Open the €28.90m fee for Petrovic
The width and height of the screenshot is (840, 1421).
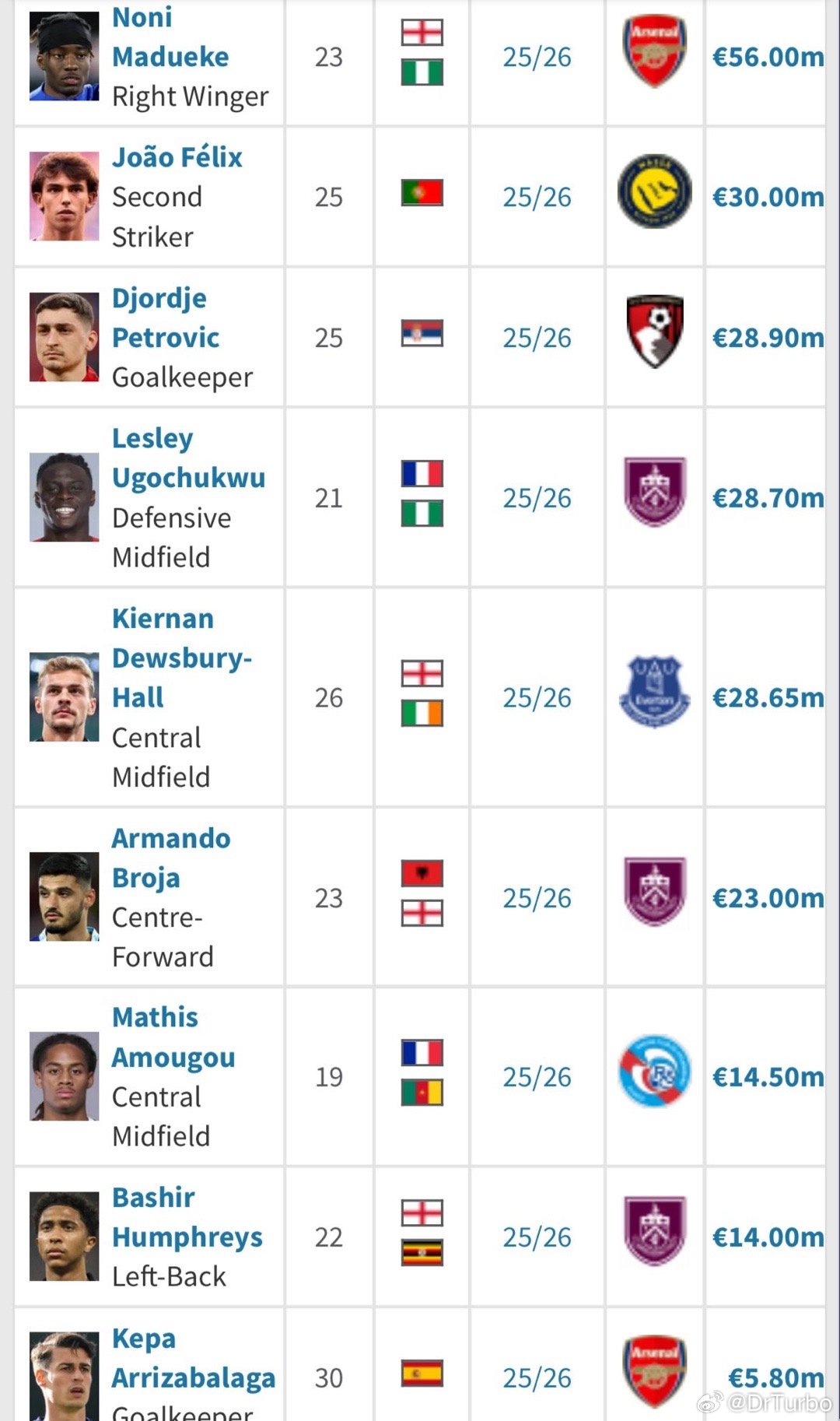tap(768, 338)
